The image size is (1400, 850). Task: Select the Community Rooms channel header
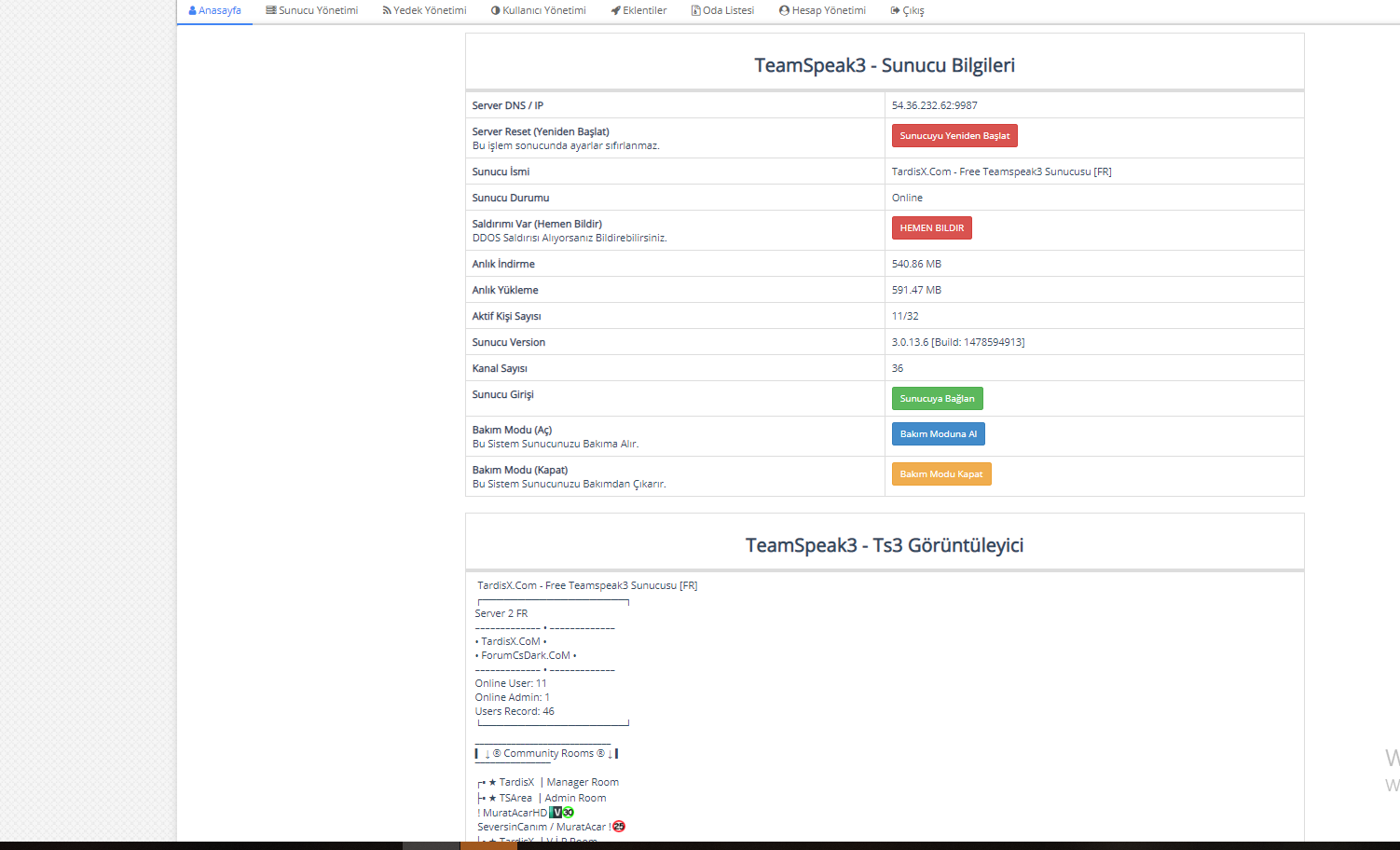(546, 753)
